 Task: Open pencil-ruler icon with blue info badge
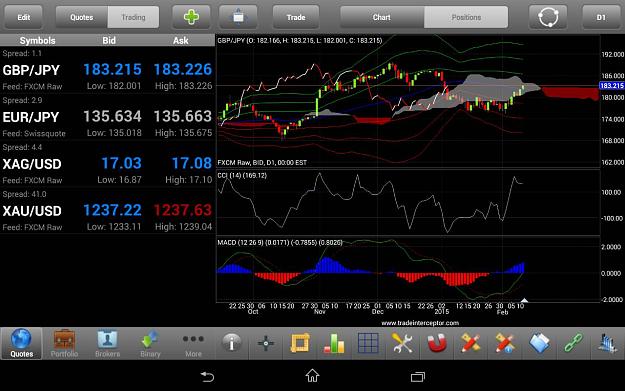tap(505, 343)
